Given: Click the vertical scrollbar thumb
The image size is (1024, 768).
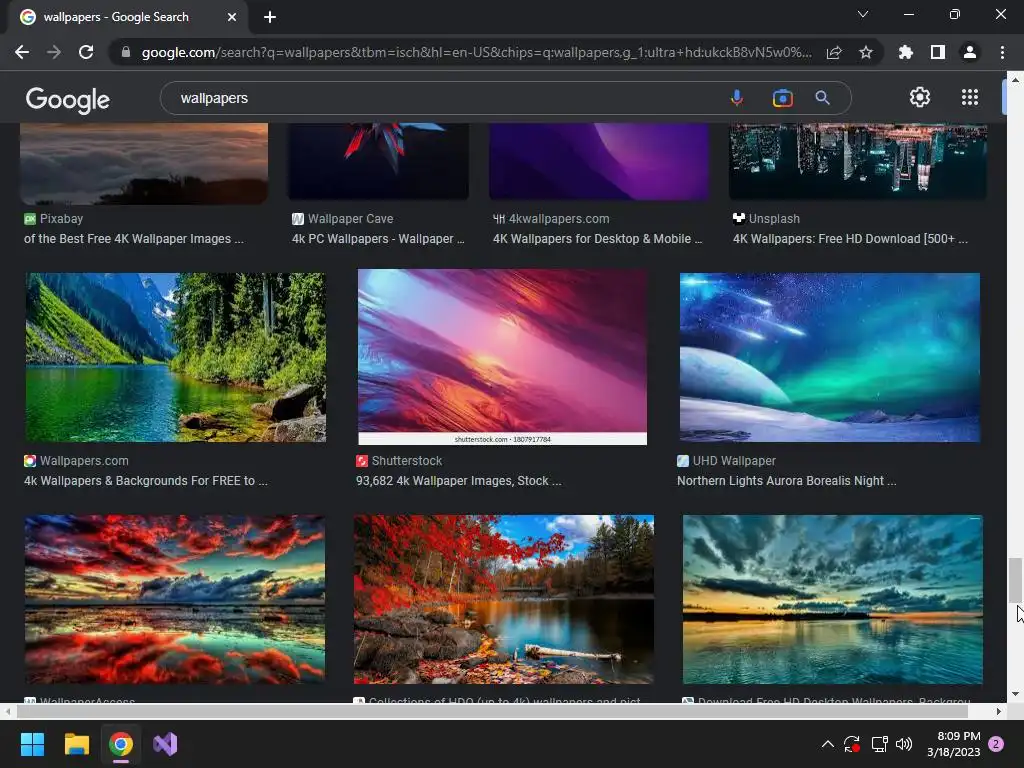Looking at the screenshot, I should (x=1015, y=580).
